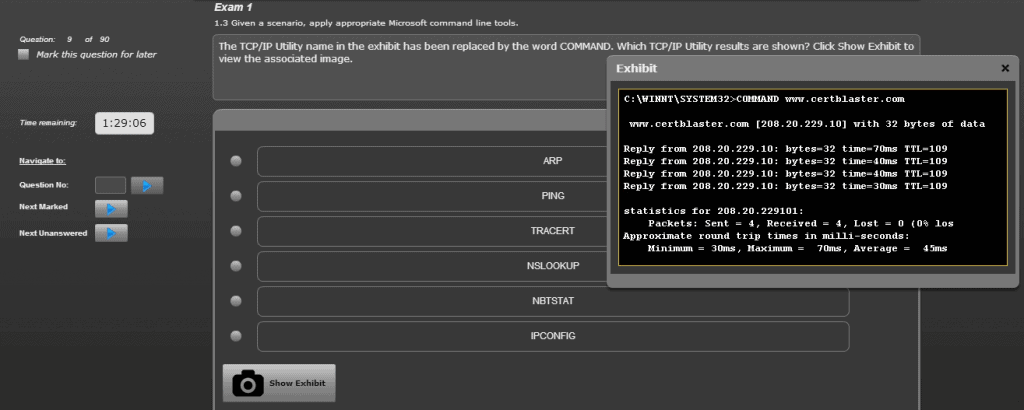
Task: Select the ARP radio button
Action: click(236, 161)
